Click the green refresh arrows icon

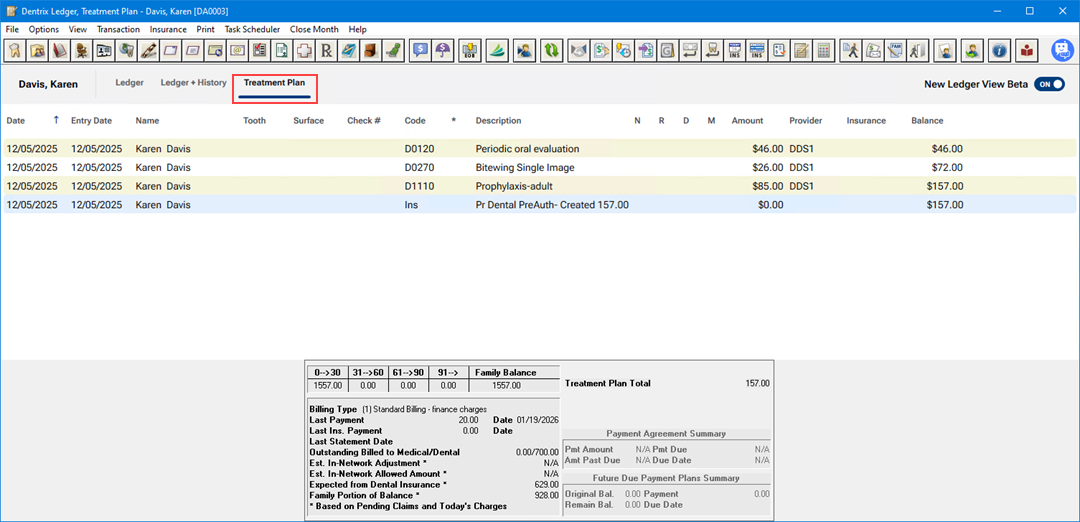coord(550,50)
